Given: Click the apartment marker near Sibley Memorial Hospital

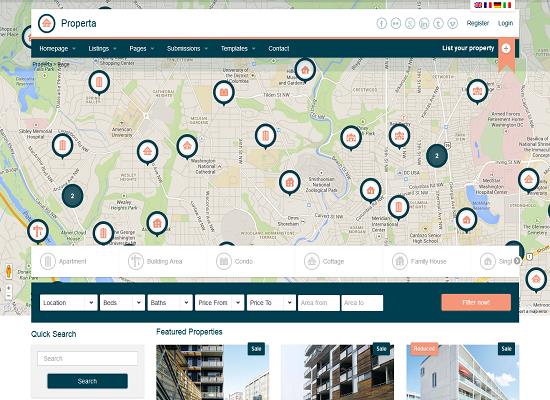Looking at the screenshot, I should [62, 146].
